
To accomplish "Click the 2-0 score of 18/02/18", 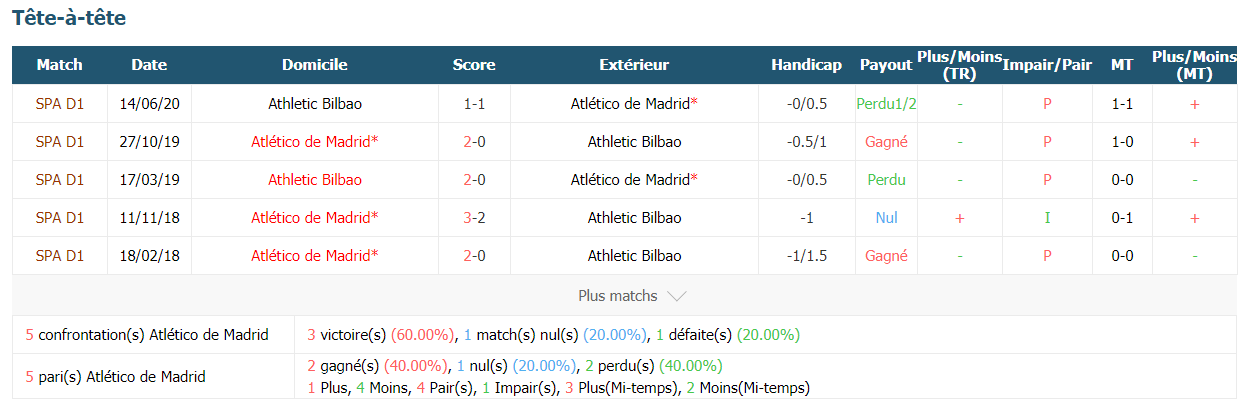I will (474, 255).
